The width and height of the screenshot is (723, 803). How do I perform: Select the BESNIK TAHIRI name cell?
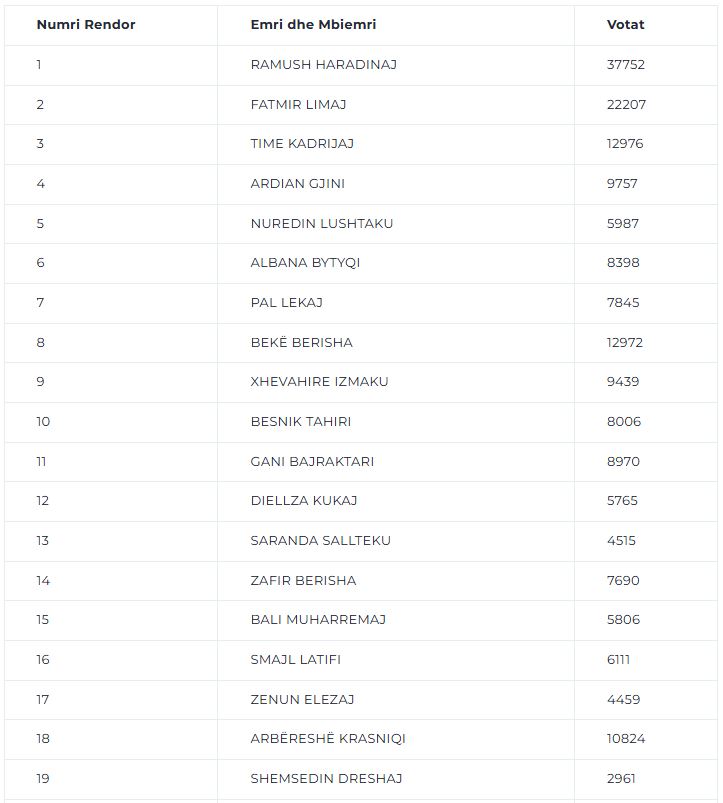pyautogui.click(x=301, y=421)
